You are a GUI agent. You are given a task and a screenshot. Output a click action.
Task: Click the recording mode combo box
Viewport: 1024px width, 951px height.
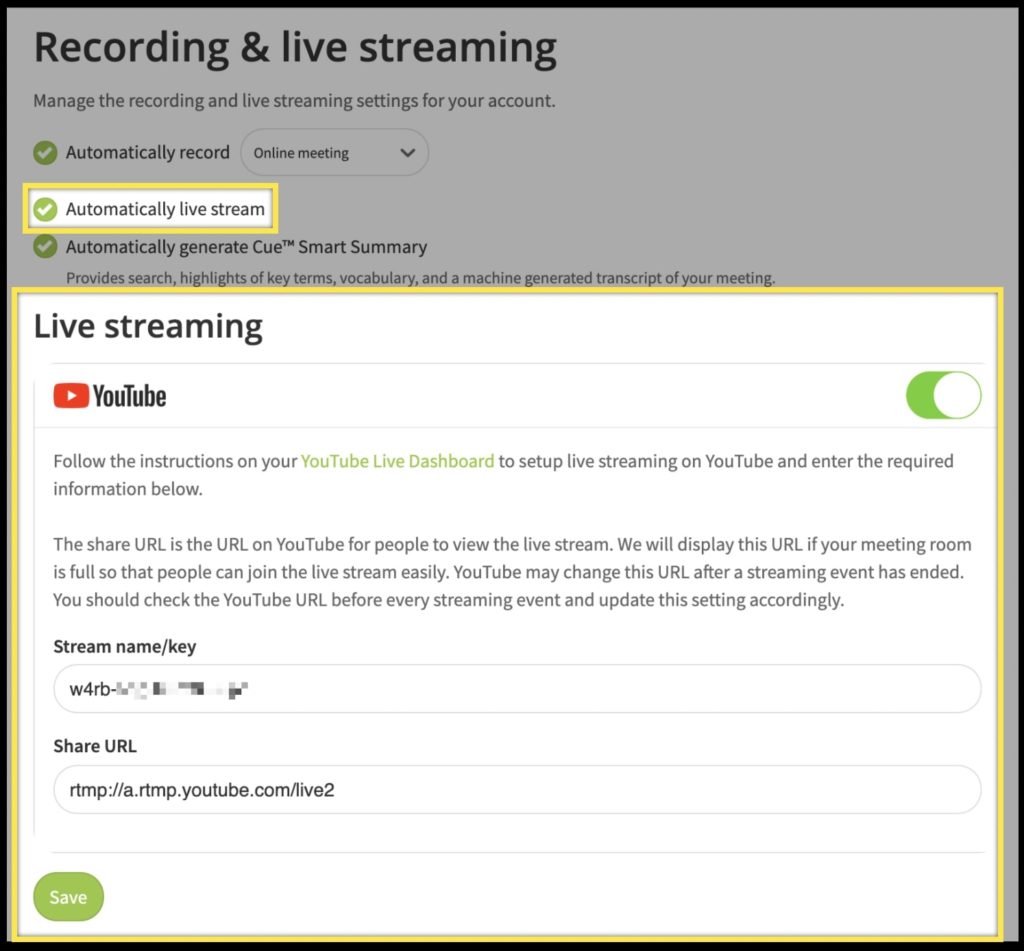334,152
